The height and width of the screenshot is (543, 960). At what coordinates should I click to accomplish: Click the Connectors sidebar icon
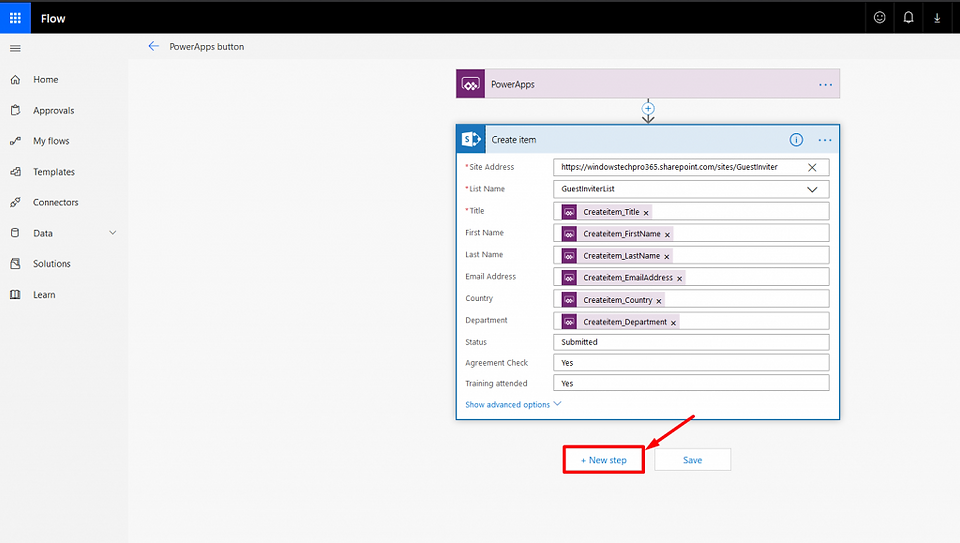pyautogui.click(x=15, y=202)
